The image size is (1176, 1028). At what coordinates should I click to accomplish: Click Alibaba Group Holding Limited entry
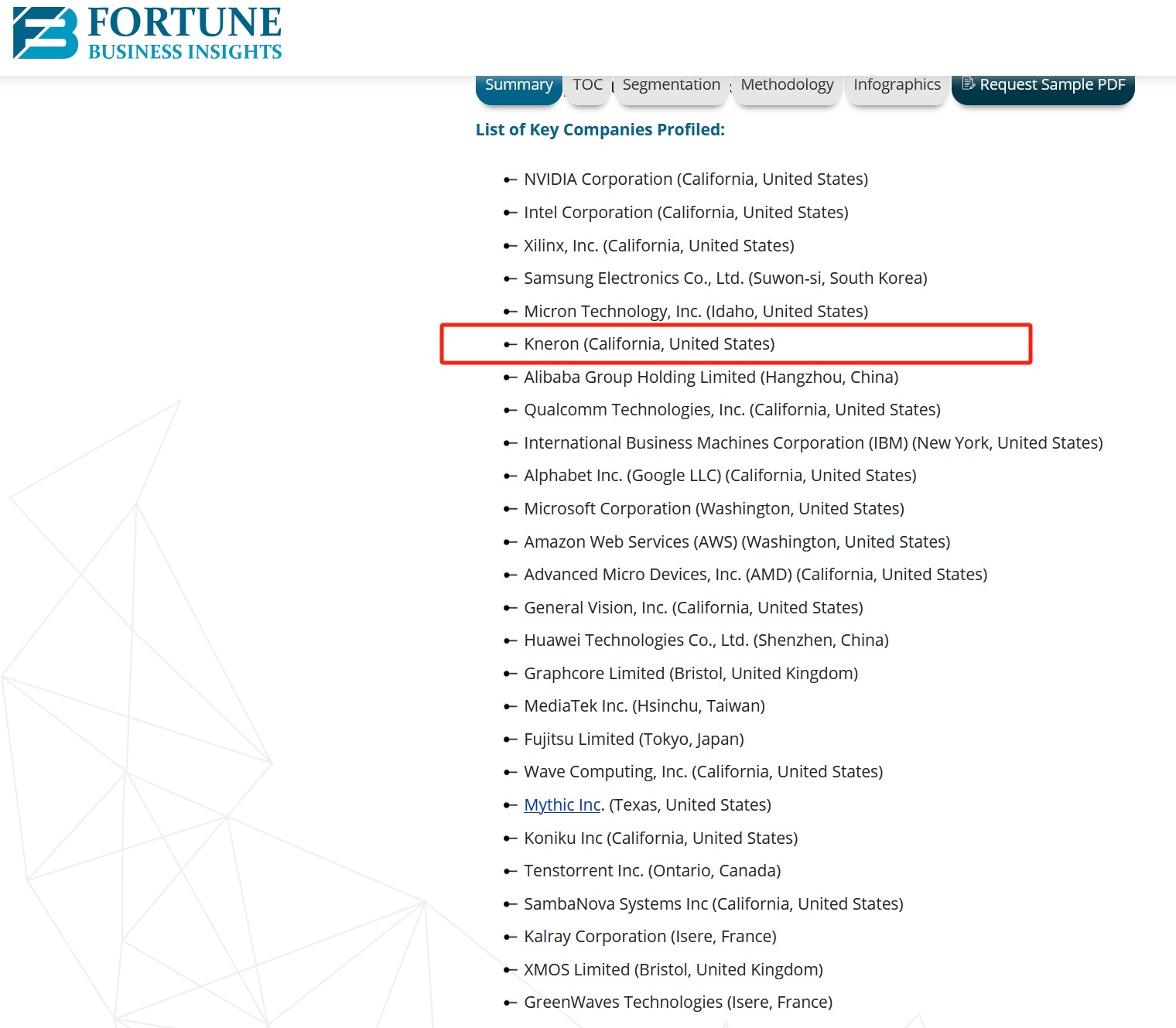(711, 377)
